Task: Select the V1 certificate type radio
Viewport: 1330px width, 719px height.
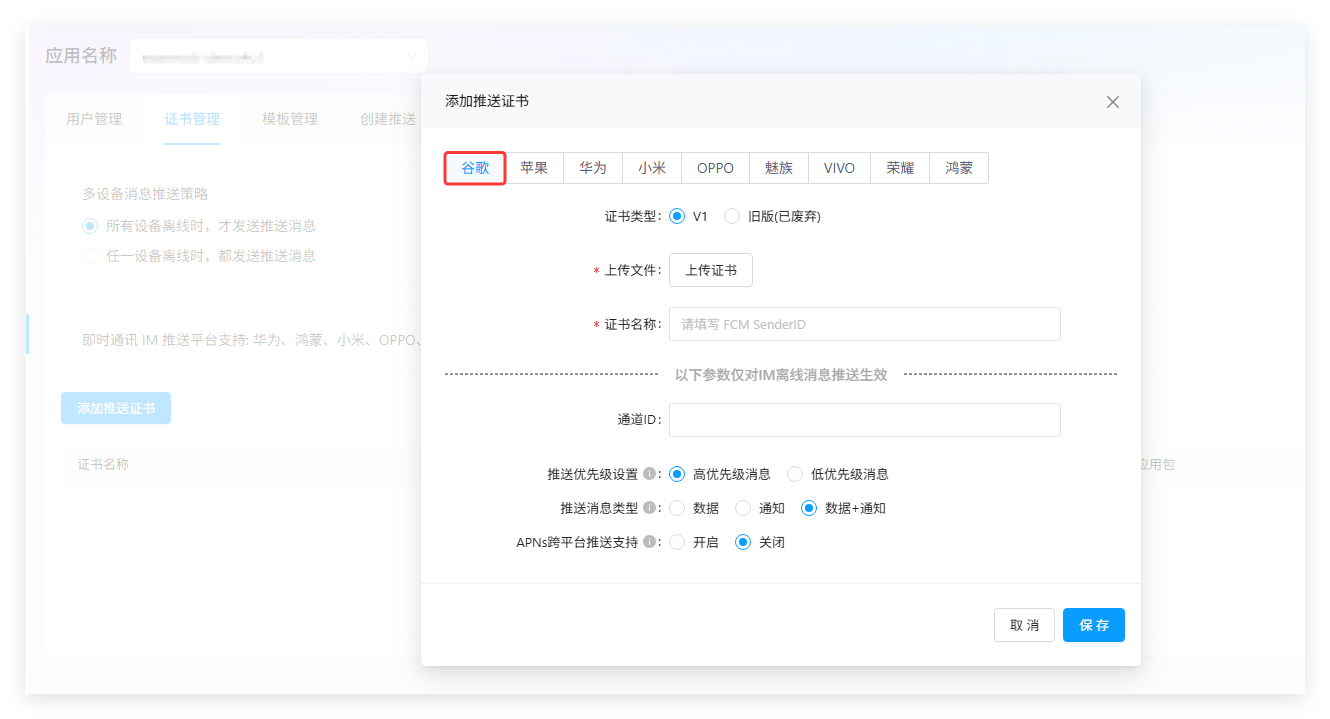Action: pyautogui.click(x=677, y=216)
